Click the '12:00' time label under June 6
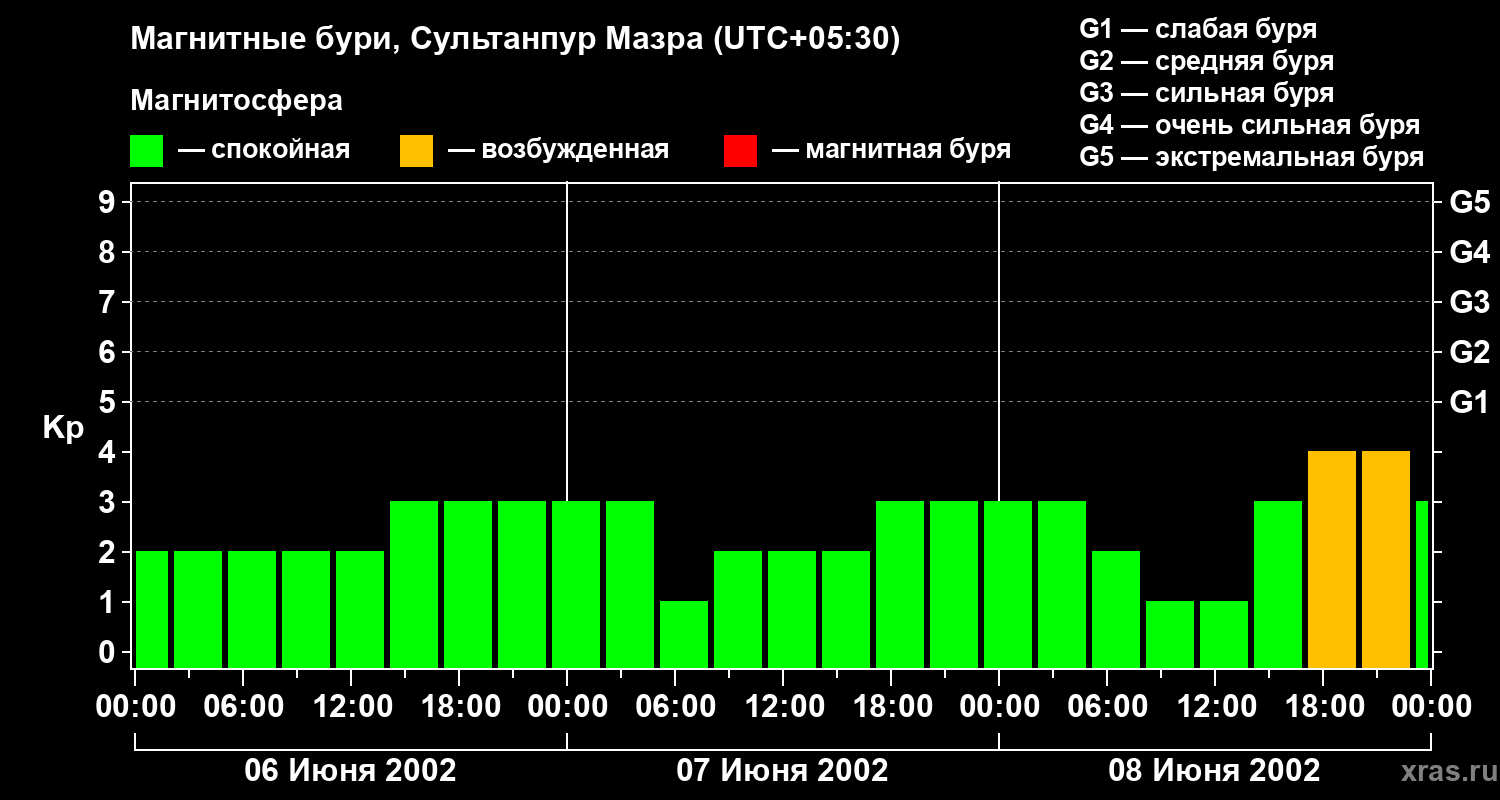1500x800 pixels. pos(352,707)
